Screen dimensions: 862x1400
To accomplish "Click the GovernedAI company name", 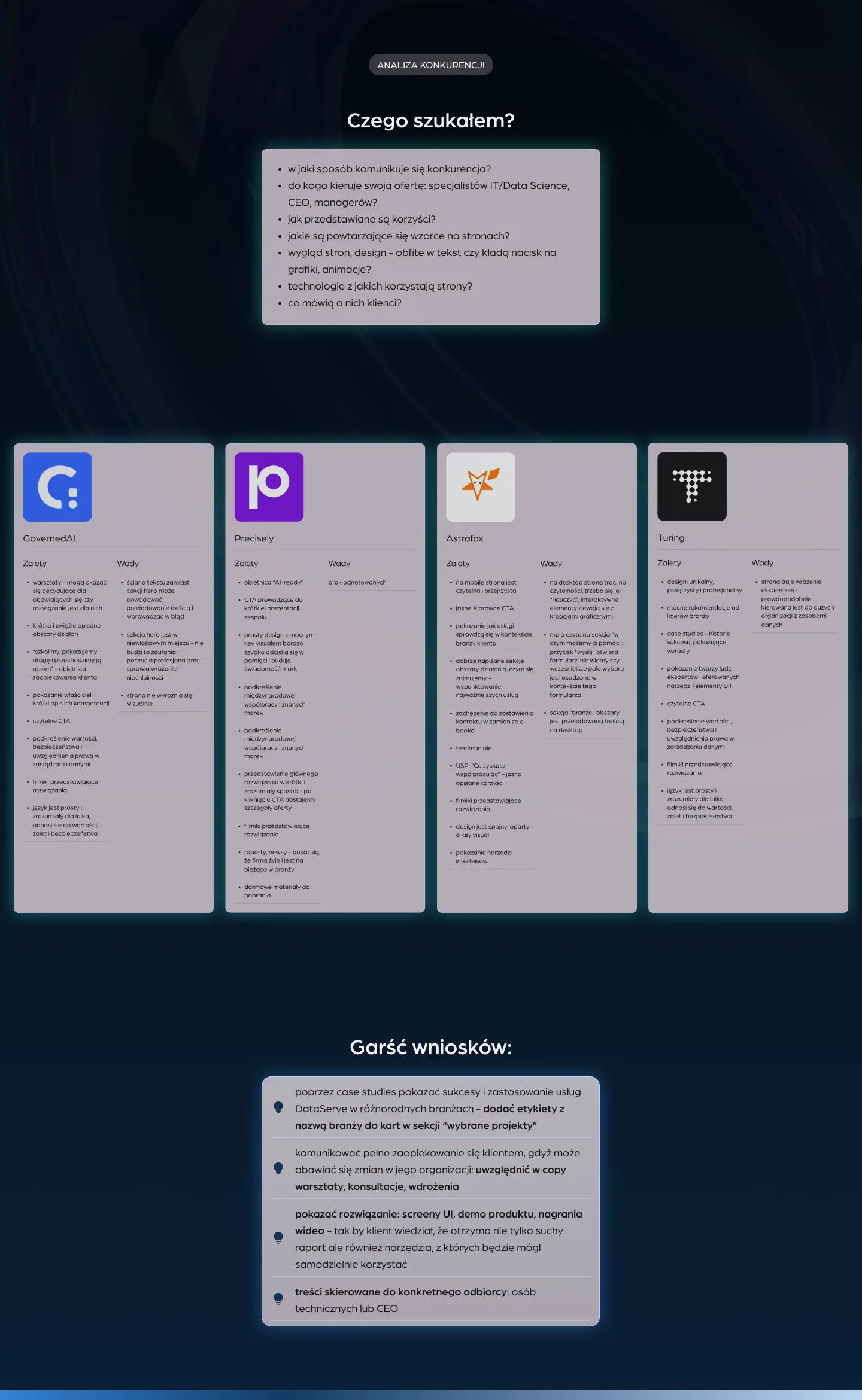I will (49, 538).
